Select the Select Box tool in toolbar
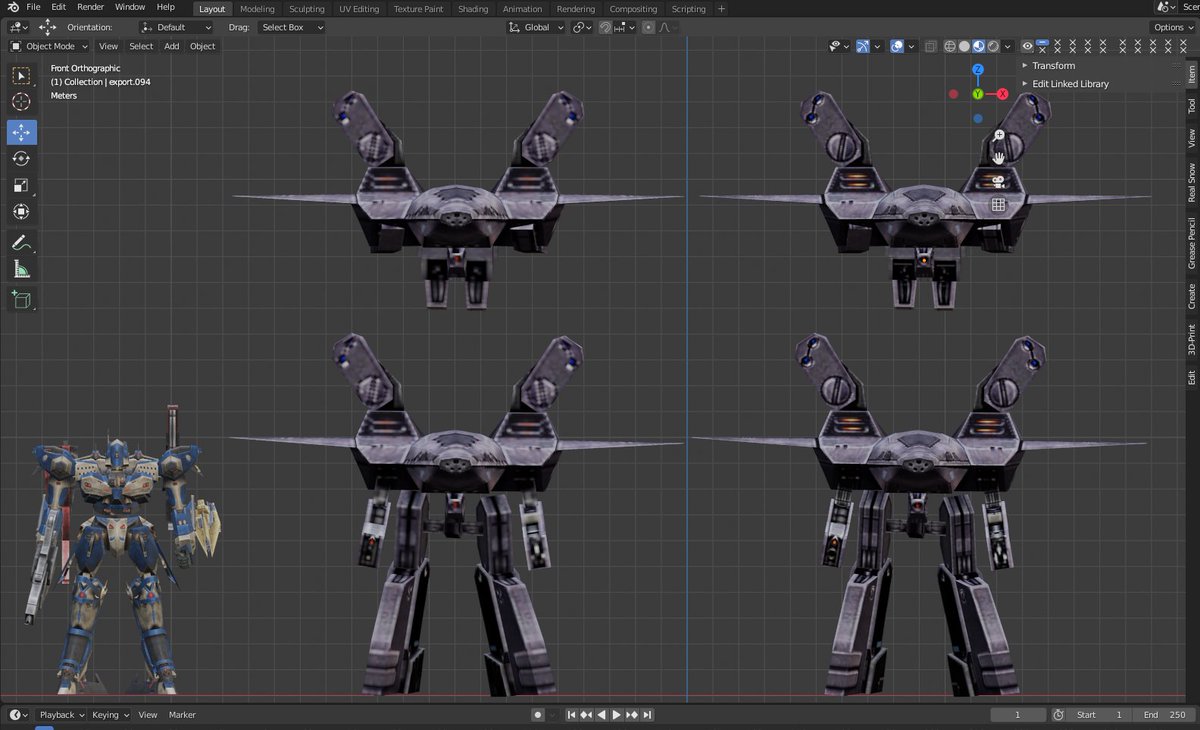The height and width of the screenshot is (730, 1200). pos(21,76)
